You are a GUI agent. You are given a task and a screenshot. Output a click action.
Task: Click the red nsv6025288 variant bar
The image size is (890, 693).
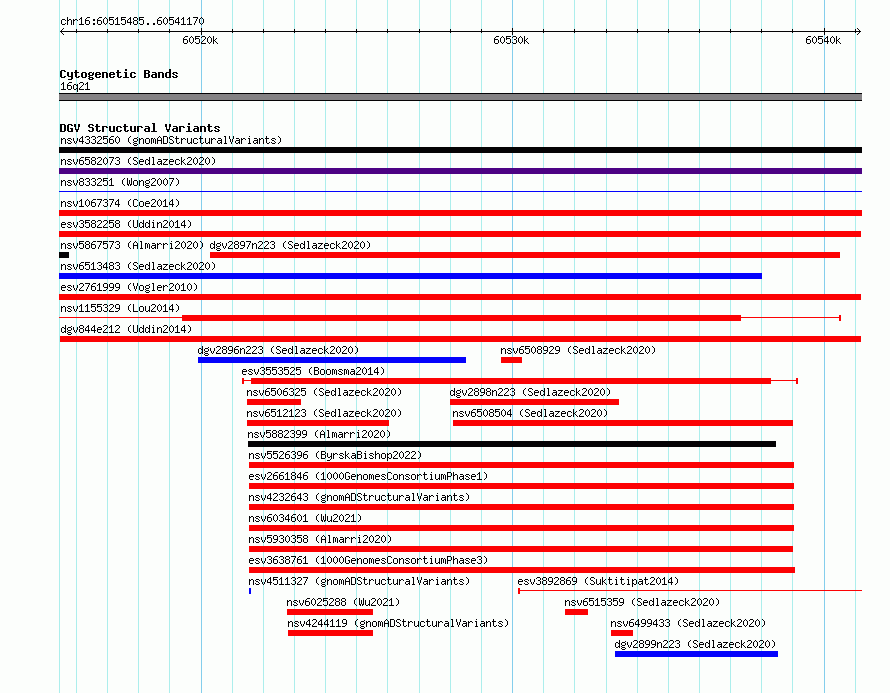point(330,612)
